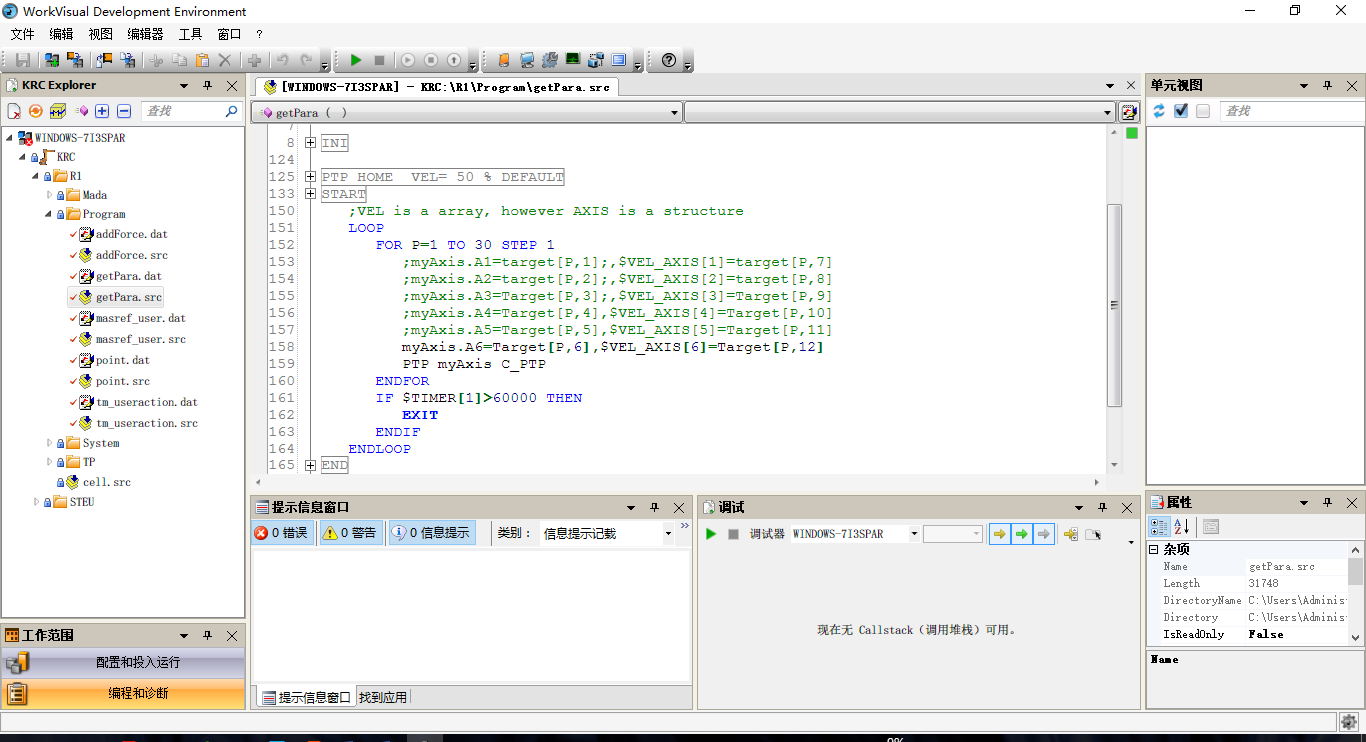Toggle the unchecked box in 单元视图 toolbar
The width and height of the screenshot is (1366, 742).
coord(1203,111)
